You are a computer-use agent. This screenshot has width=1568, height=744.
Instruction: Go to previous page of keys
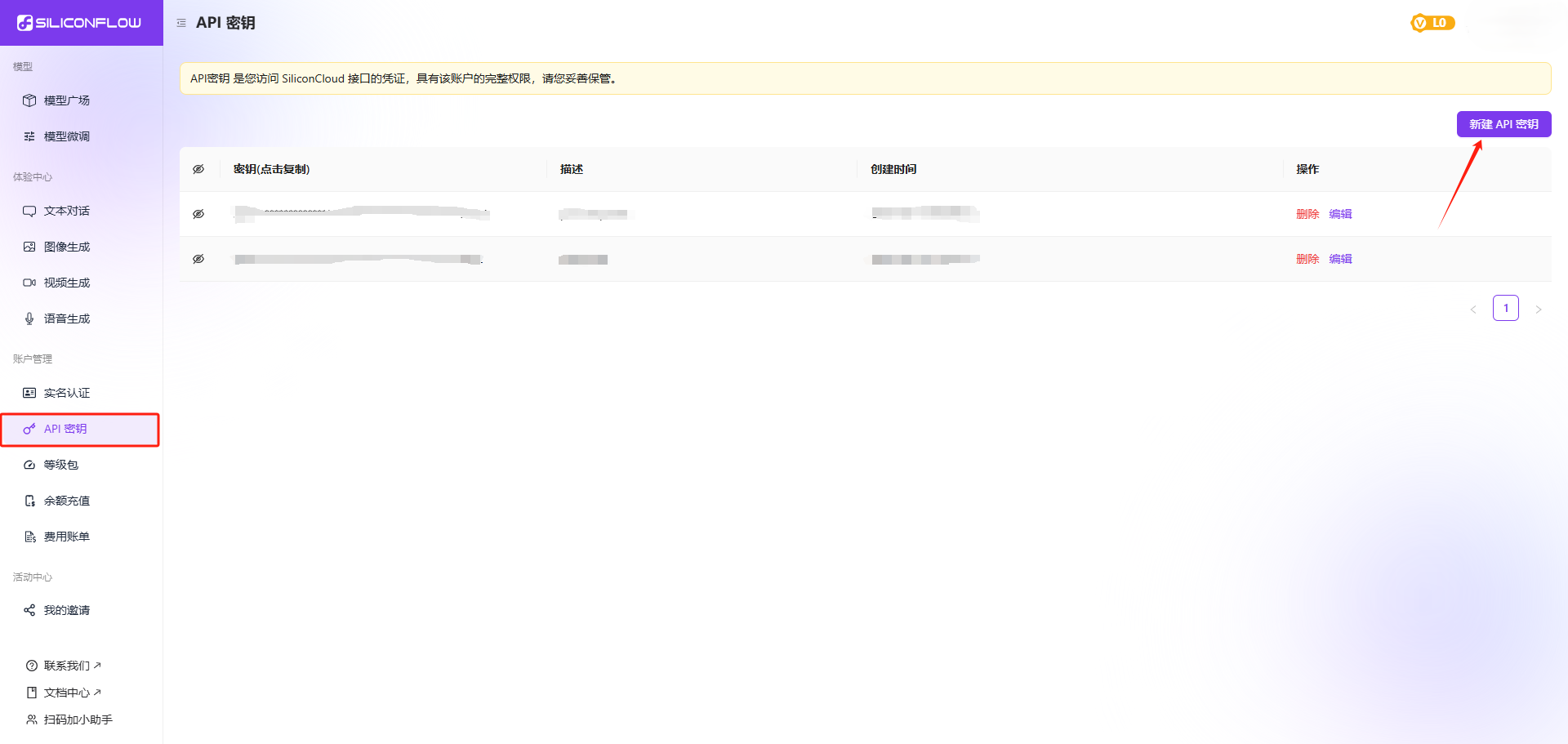(1473, 309)
